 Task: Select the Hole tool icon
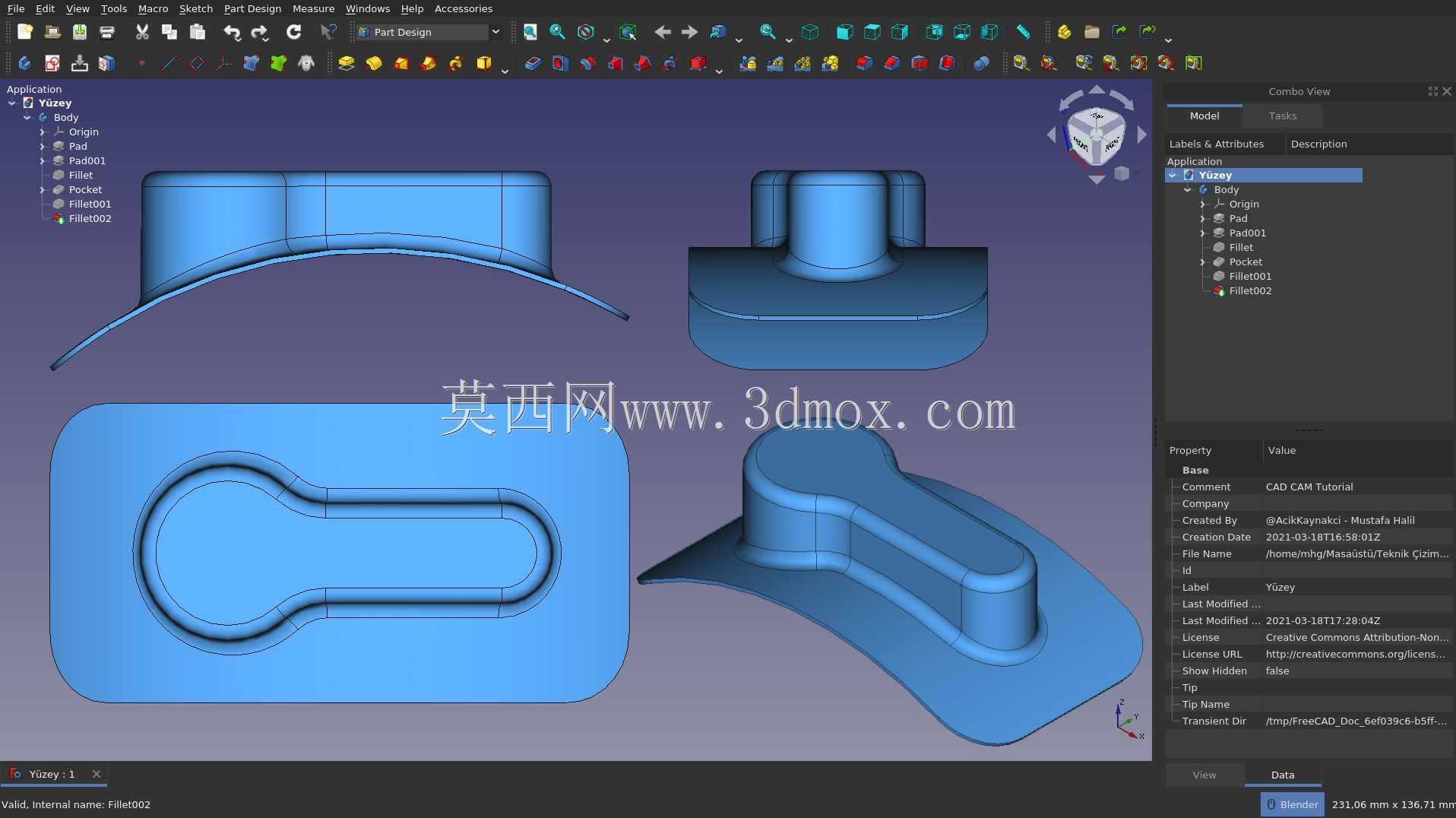(560, 63)
